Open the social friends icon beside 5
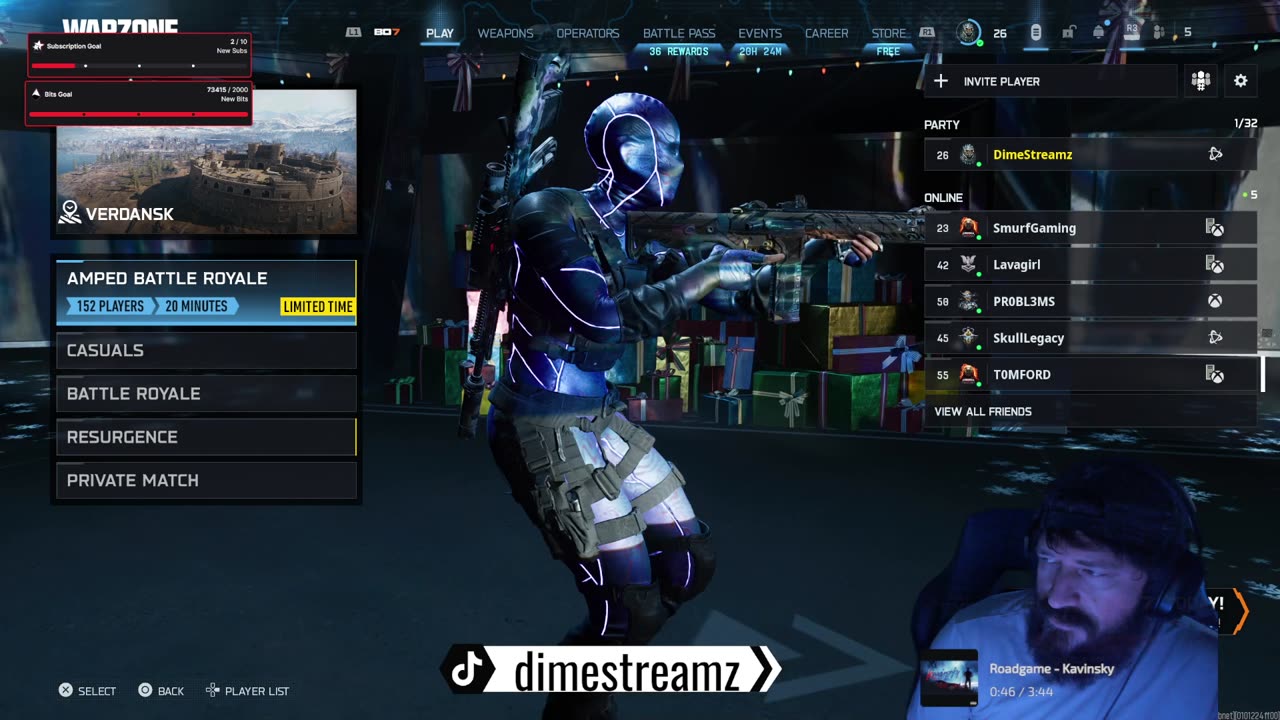This screenshot has width=1280, height=720. (x=1160, y=33)
